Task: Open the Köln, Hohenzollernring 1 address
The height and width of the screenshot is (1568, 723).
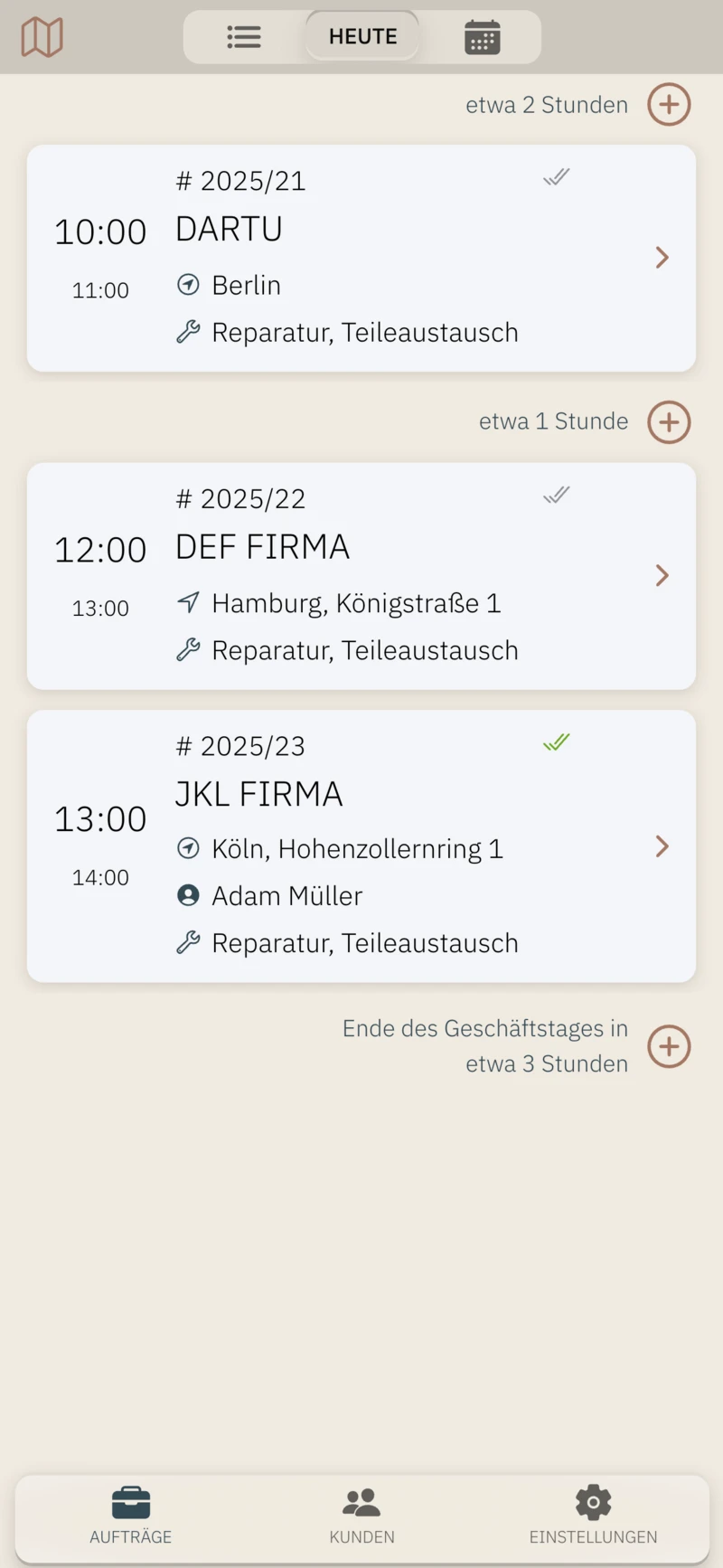Action: click(x=357, y=849)
